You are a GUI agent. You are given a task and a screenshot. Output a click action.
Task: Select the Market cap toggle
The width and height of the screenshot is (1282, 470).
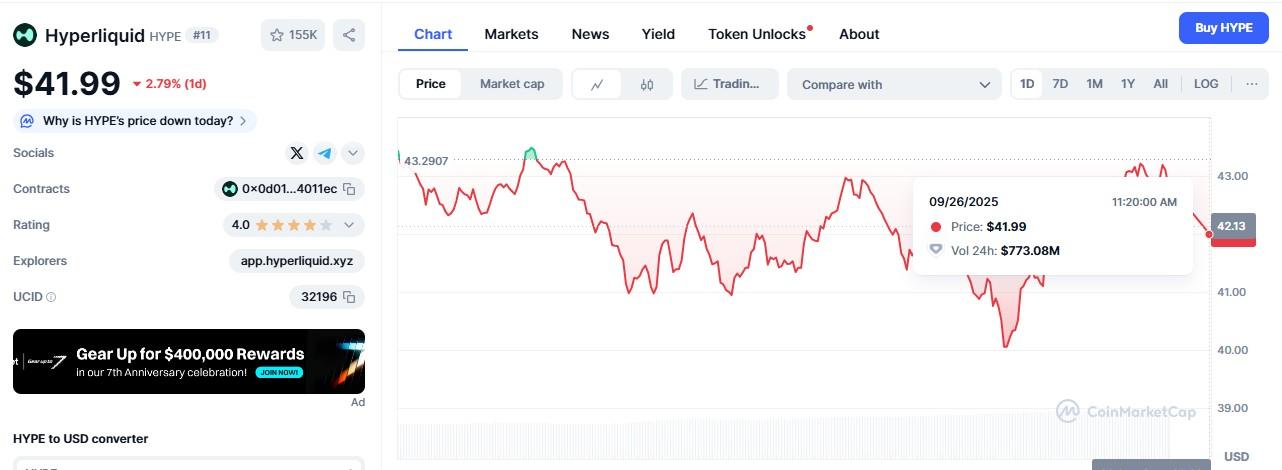coord(512,84)
